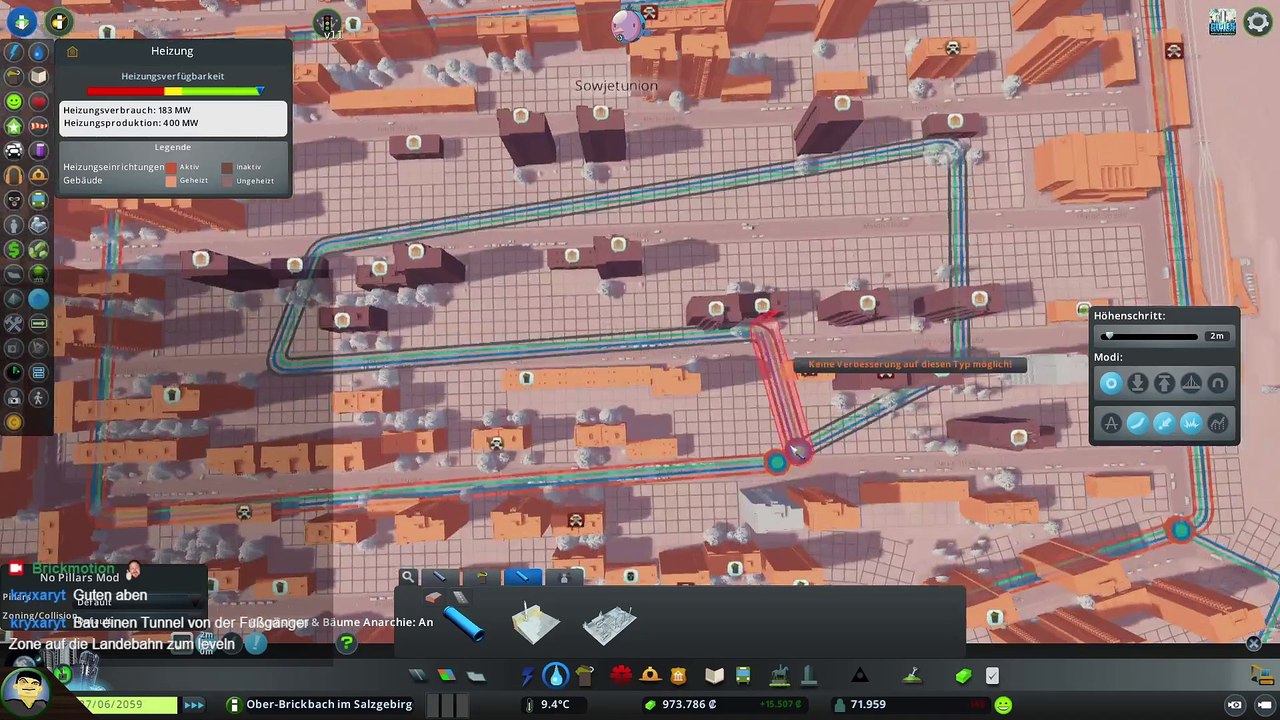The height and width of the screenshot is (720, 1280).
Task: Toggle road bending option
Action: click(x=1138, y=423)
